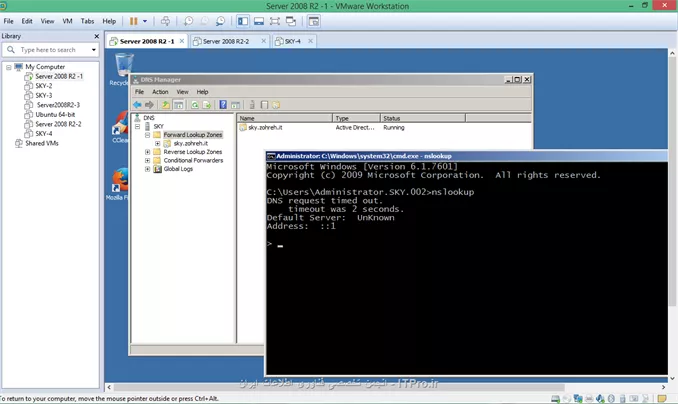
Task: Collapse Forward Lookup Zones node
Action: tap(147, 135)
